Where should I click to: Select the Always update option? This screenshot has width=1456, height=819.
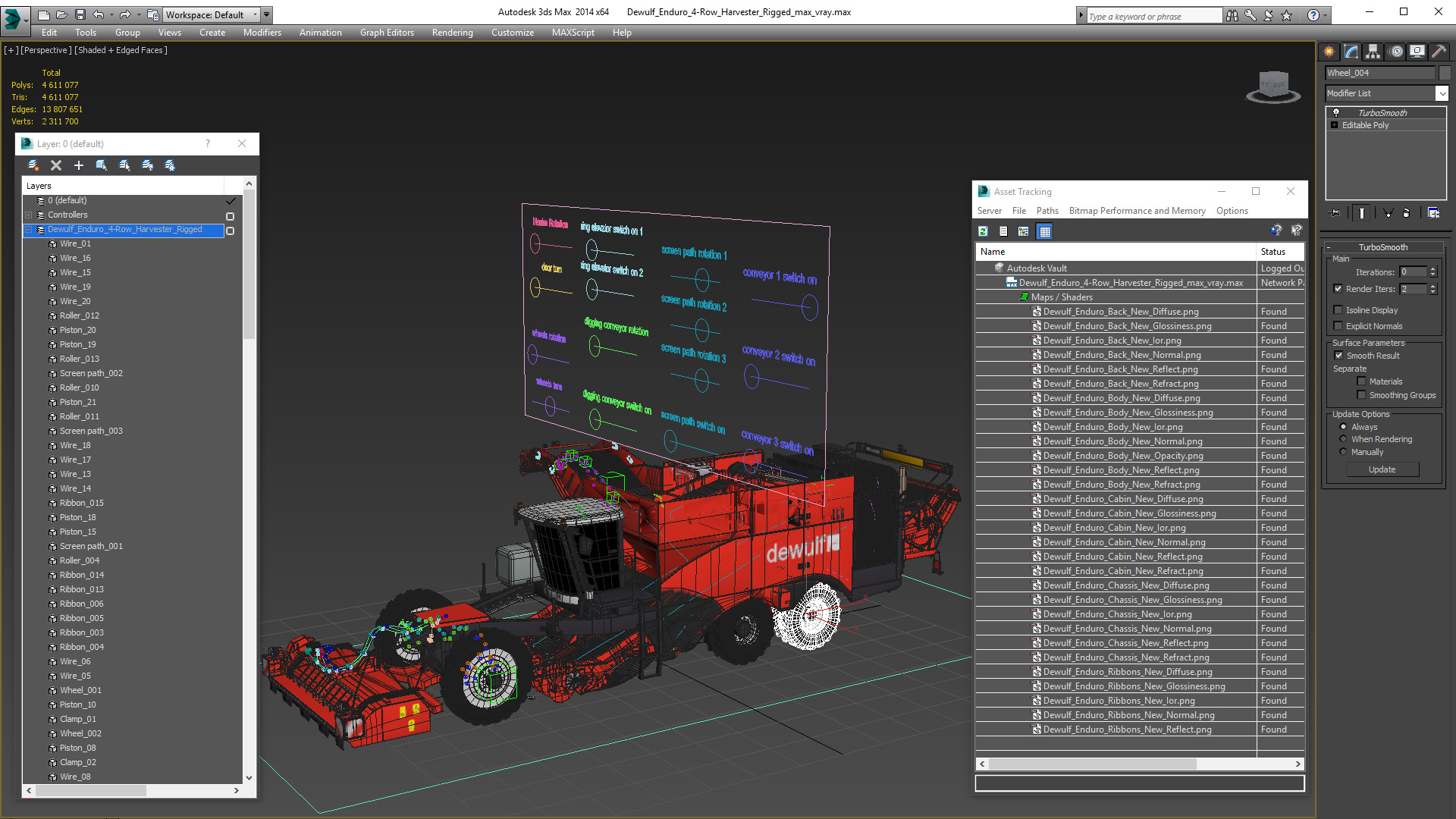click(1343, 427)
